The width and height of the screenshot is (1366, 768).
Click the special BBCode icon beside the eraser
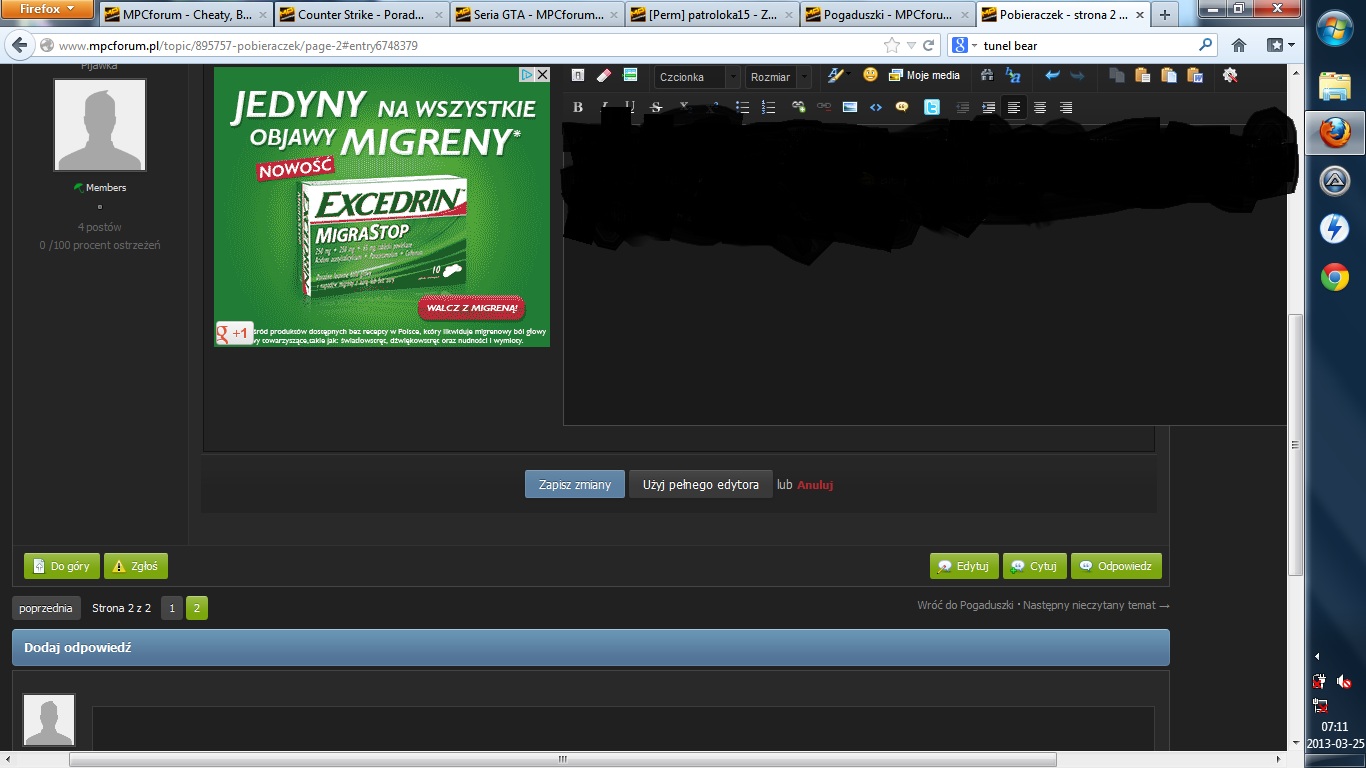pyautogui.click(x=630, y=75)
